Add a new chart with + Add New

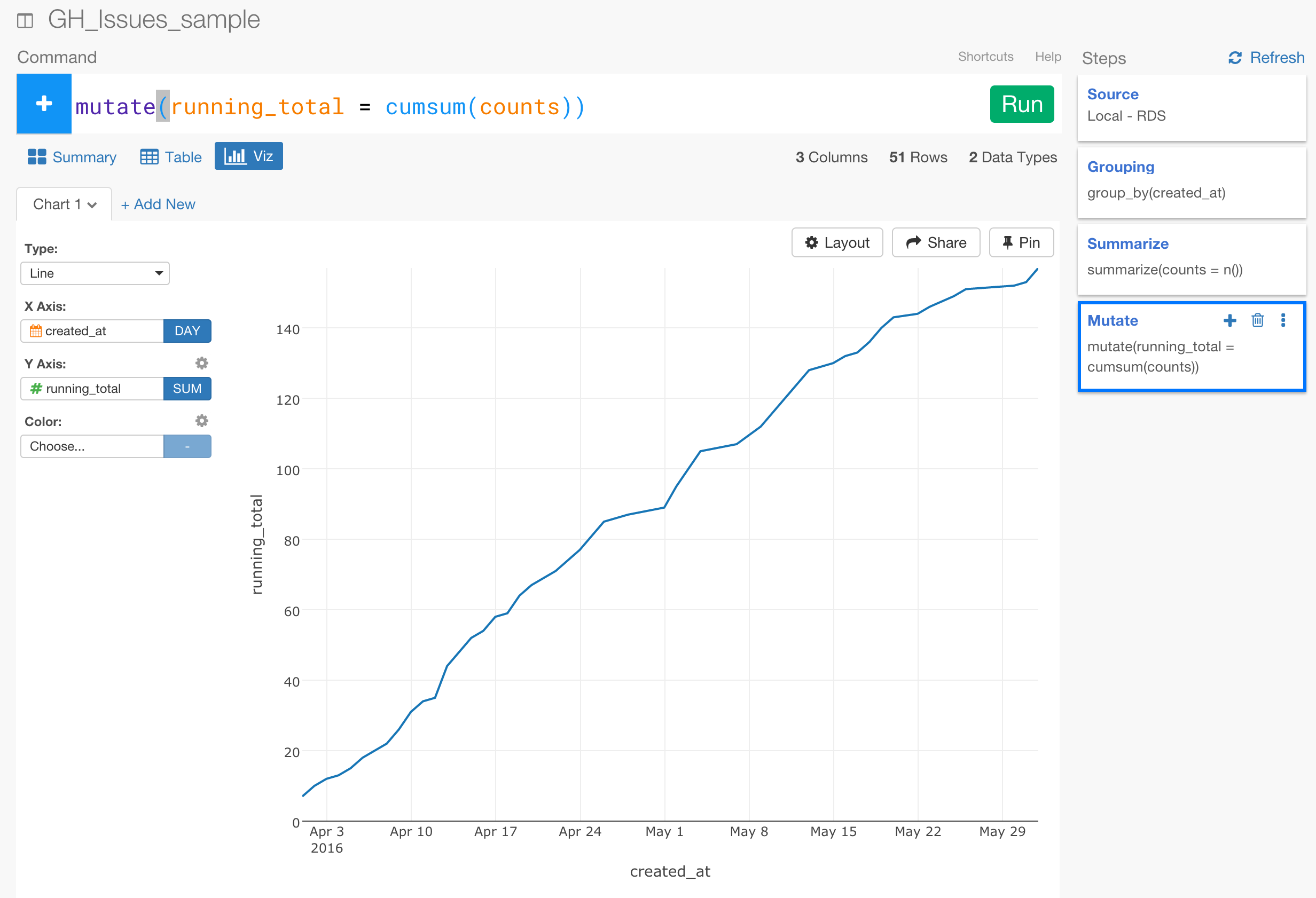tap(158, 204)
